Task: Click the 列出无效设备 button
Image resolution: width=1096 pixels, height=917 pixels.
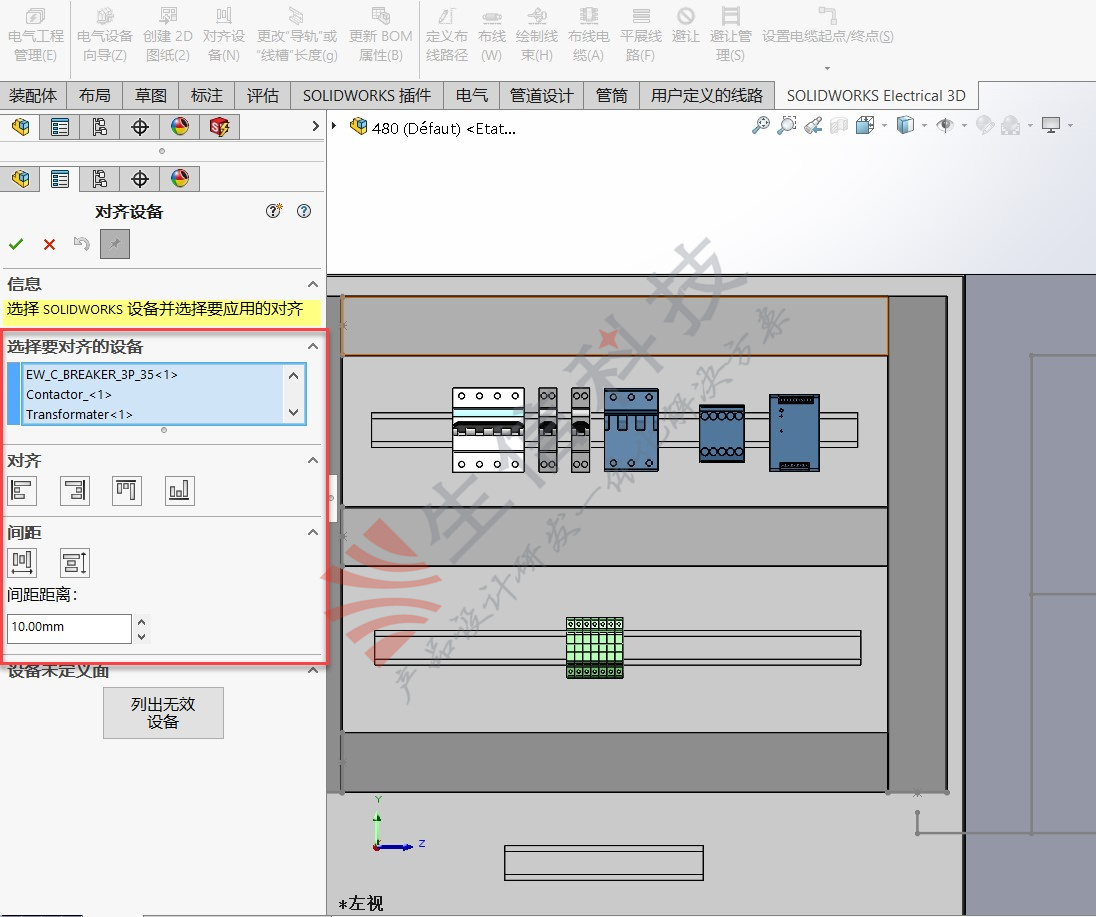Action: (x=164, y=713)
